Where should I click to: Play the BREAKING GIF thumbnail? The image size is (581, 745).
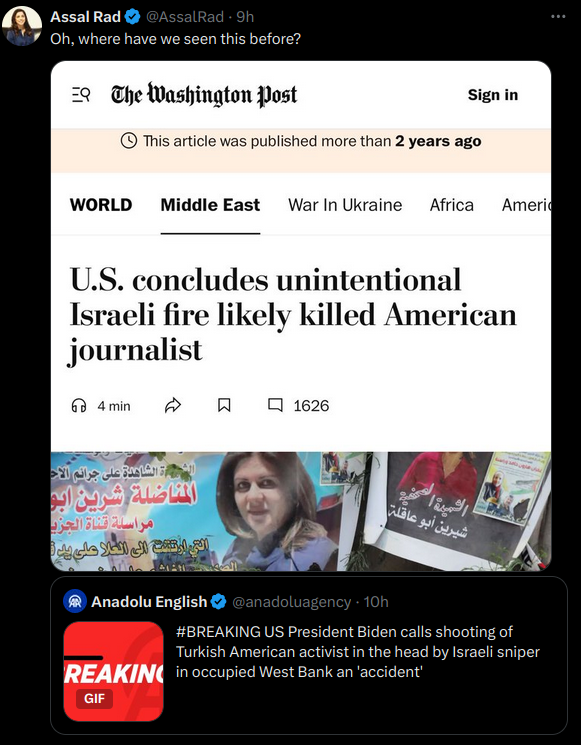tap(113, 671)
